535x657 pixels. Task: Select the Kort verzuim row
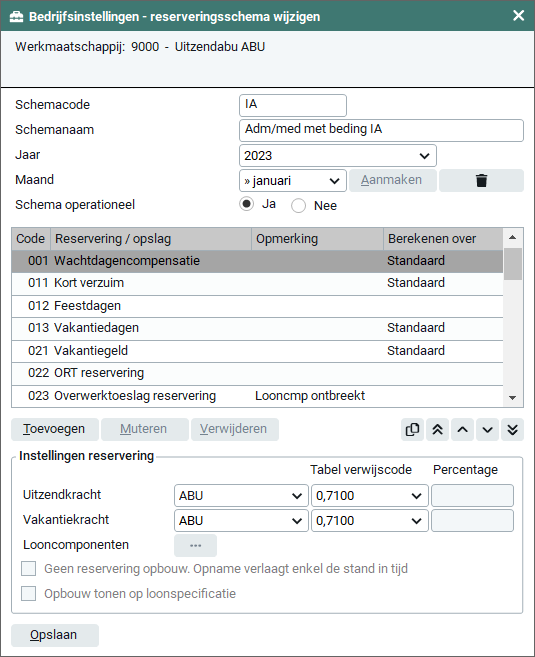point(257,283)
